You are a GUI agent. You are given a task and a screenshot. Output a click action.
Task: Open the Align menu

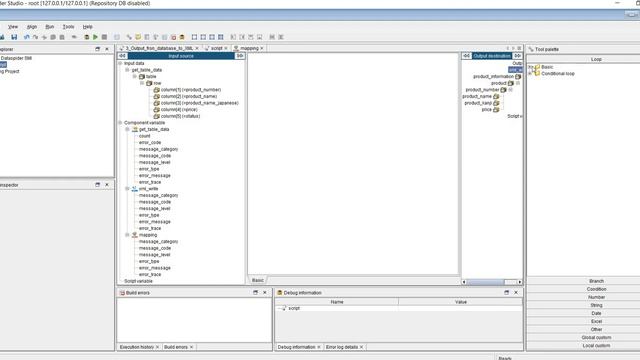(32, 27)
